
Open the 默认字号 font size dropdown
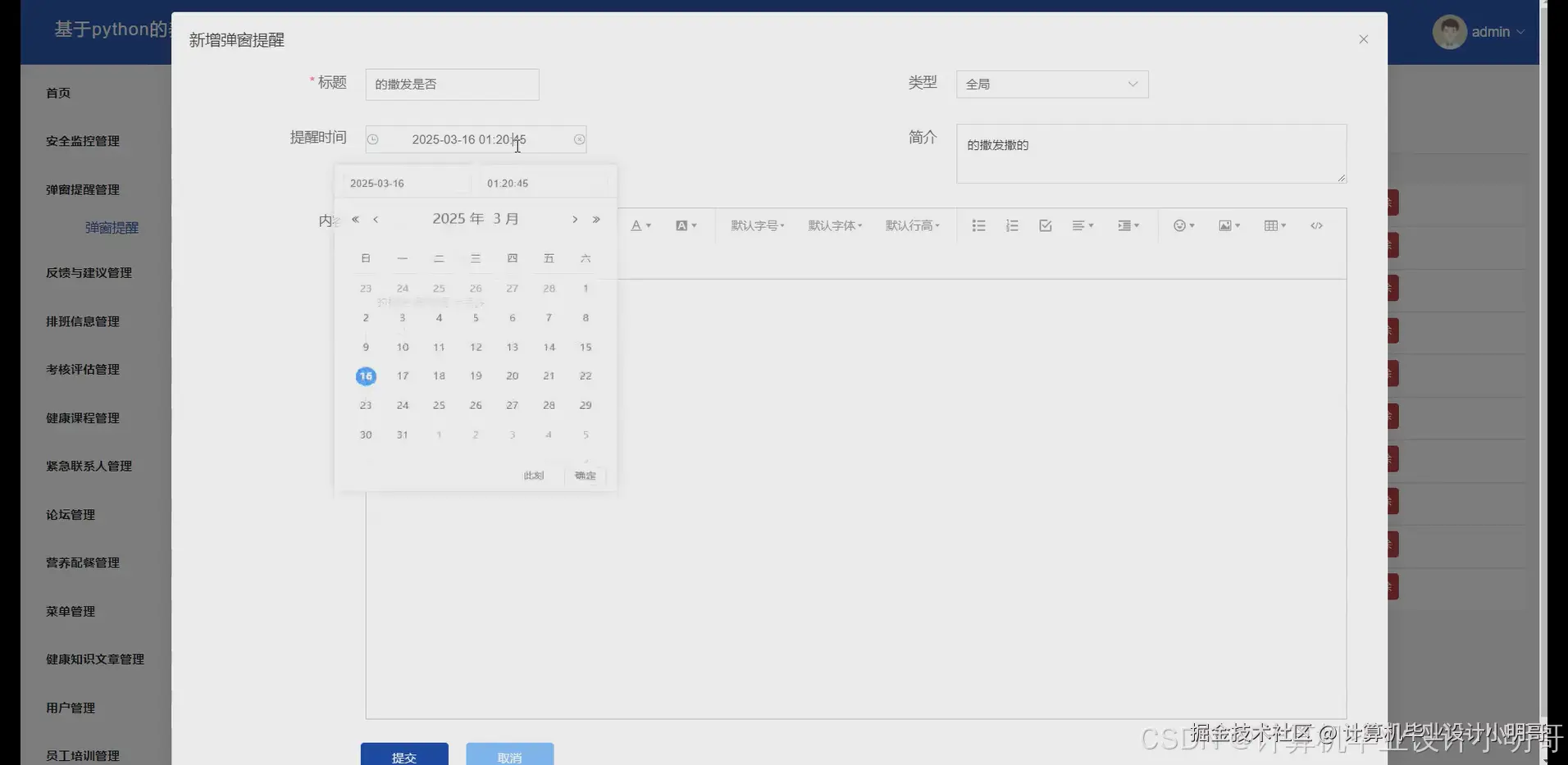coord(756,225)
